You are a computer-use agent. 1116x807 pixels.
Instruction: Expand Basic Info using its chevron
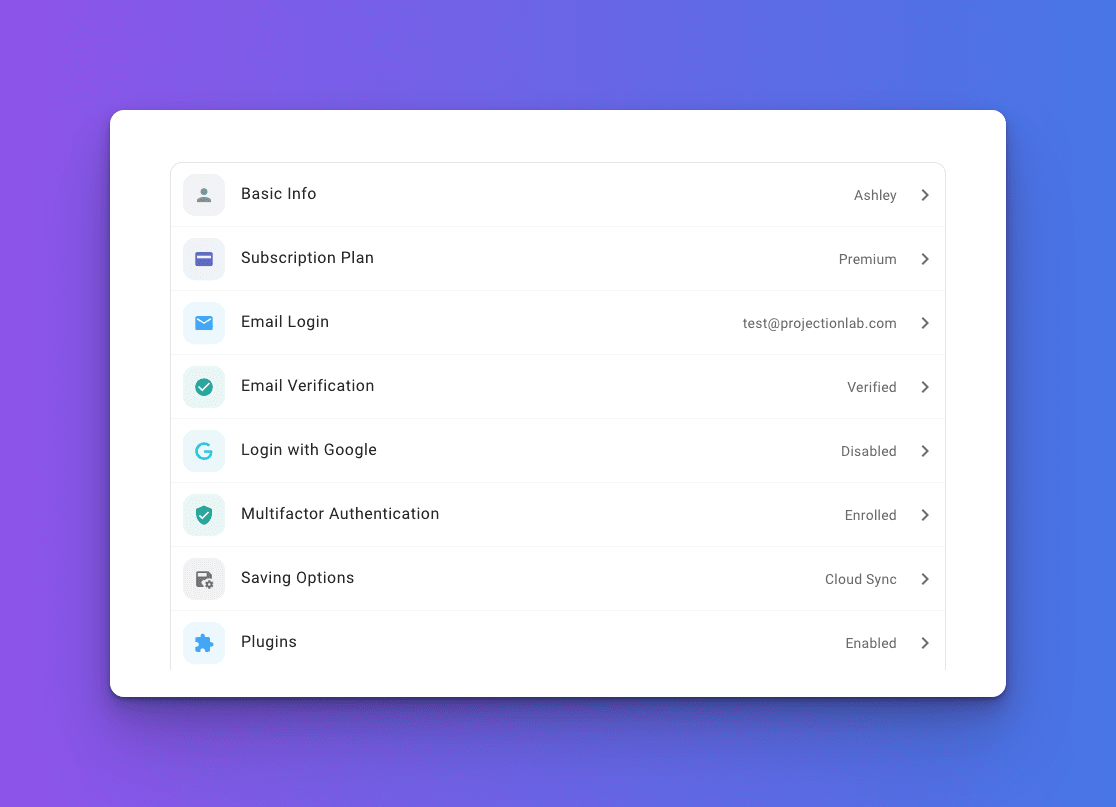[925, 195]
